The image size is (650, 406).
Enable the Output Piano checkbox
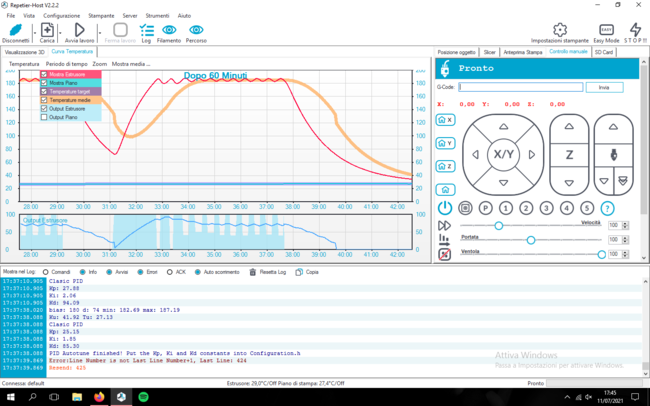pos(44,117)
